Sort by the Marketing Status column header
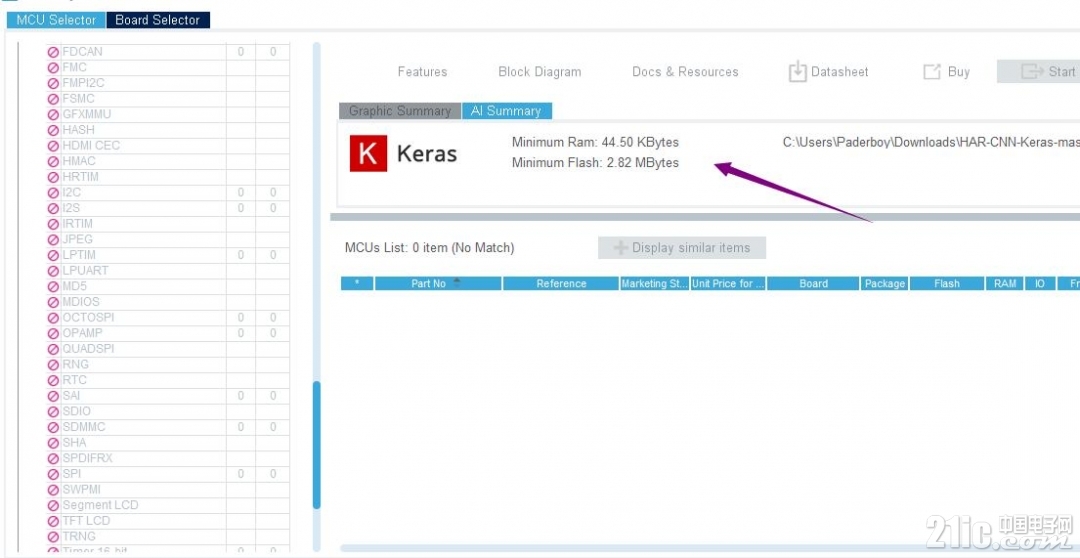The height and width of the screenshot is (558, 1080). click(654, 283)
